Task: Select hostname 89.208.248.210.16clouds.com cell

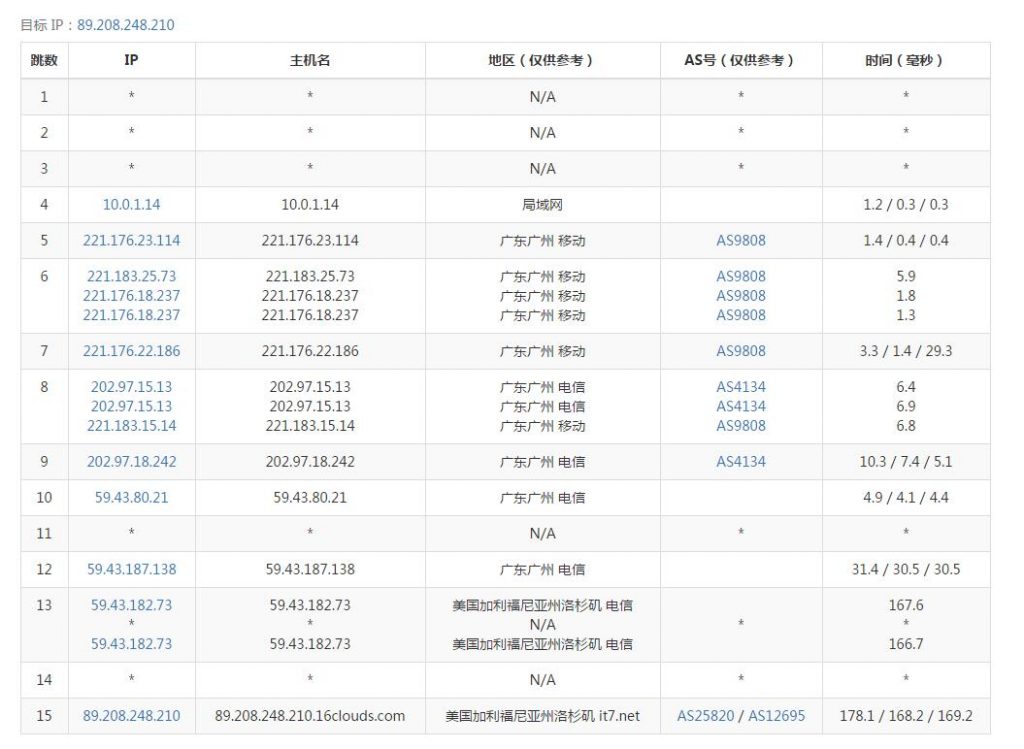Action: point(310,715)
